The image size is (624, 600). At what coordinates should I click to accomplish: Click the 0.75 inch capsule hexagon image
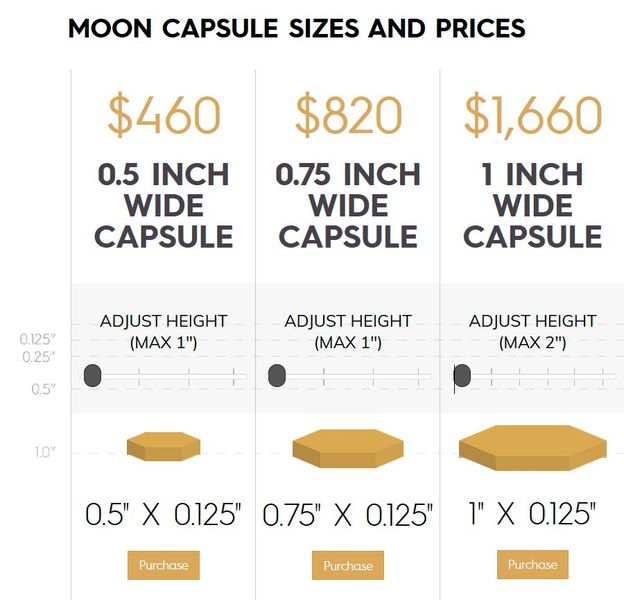pyautogui.click(x=347, y=449)
